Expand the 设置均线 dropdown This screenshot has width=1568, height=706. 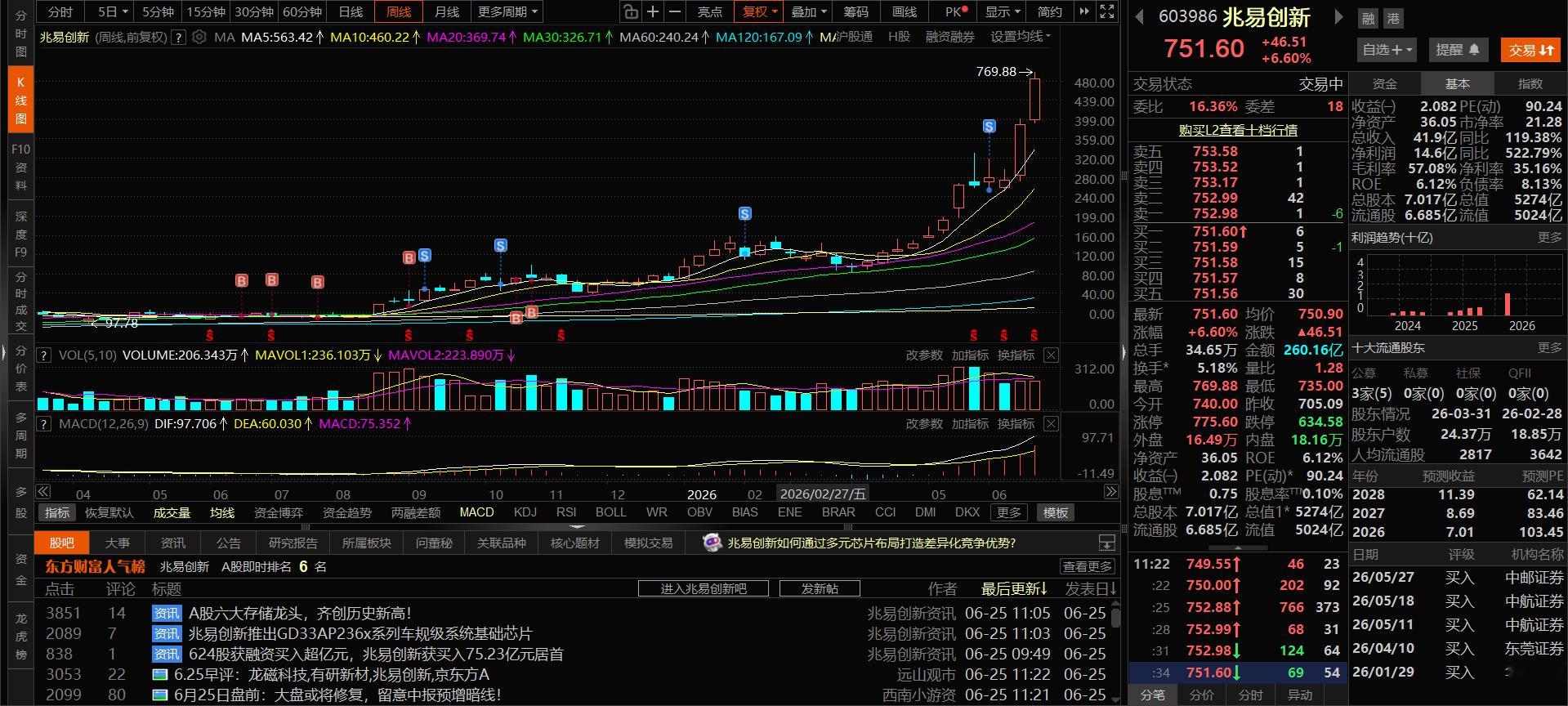(1021, 37)
